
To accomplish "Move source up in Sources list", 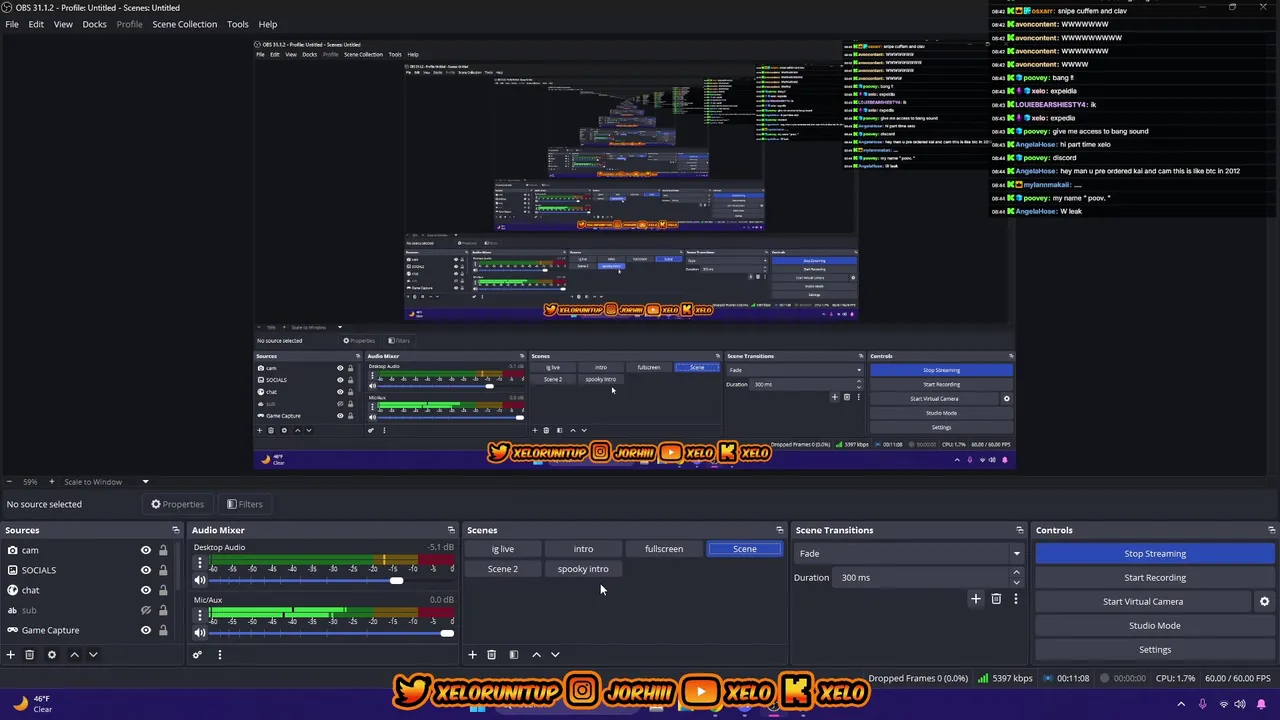I will 74,655.
